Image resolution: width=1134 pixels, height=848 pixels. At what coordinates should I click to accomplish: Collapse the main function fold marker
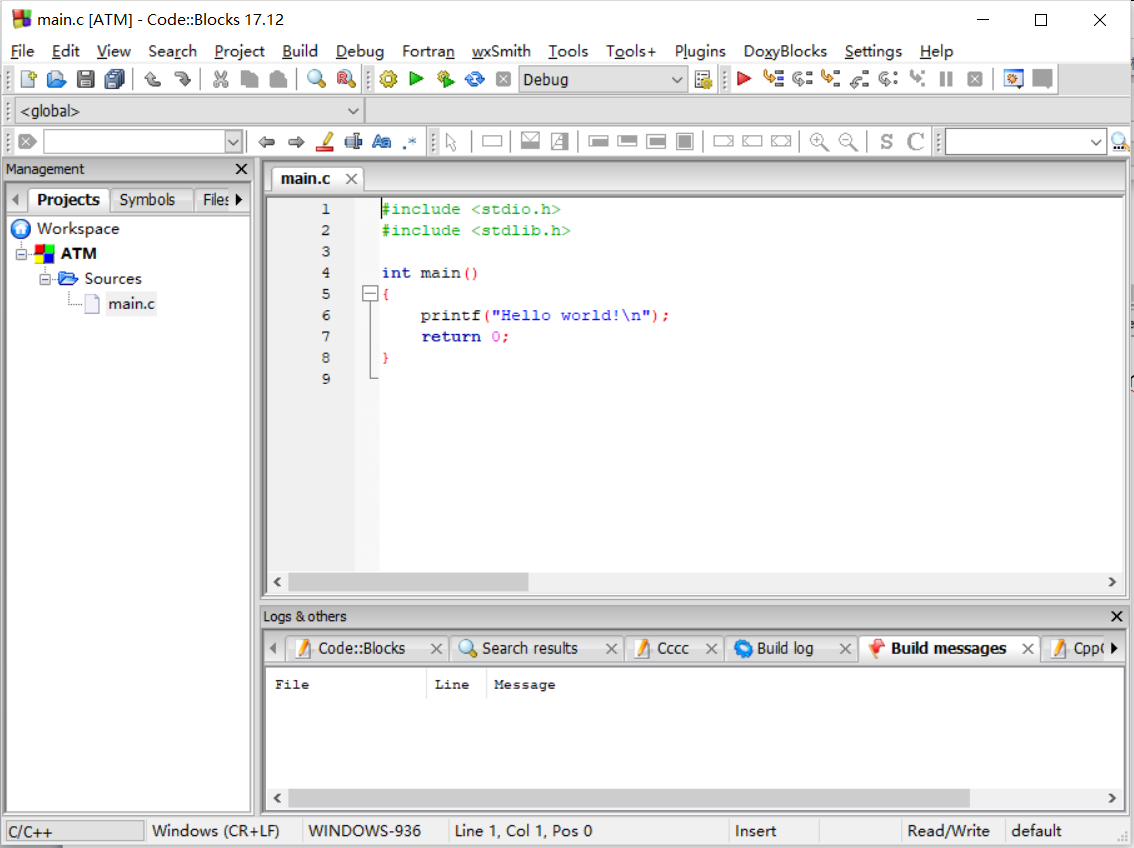[x=370, y=294]
